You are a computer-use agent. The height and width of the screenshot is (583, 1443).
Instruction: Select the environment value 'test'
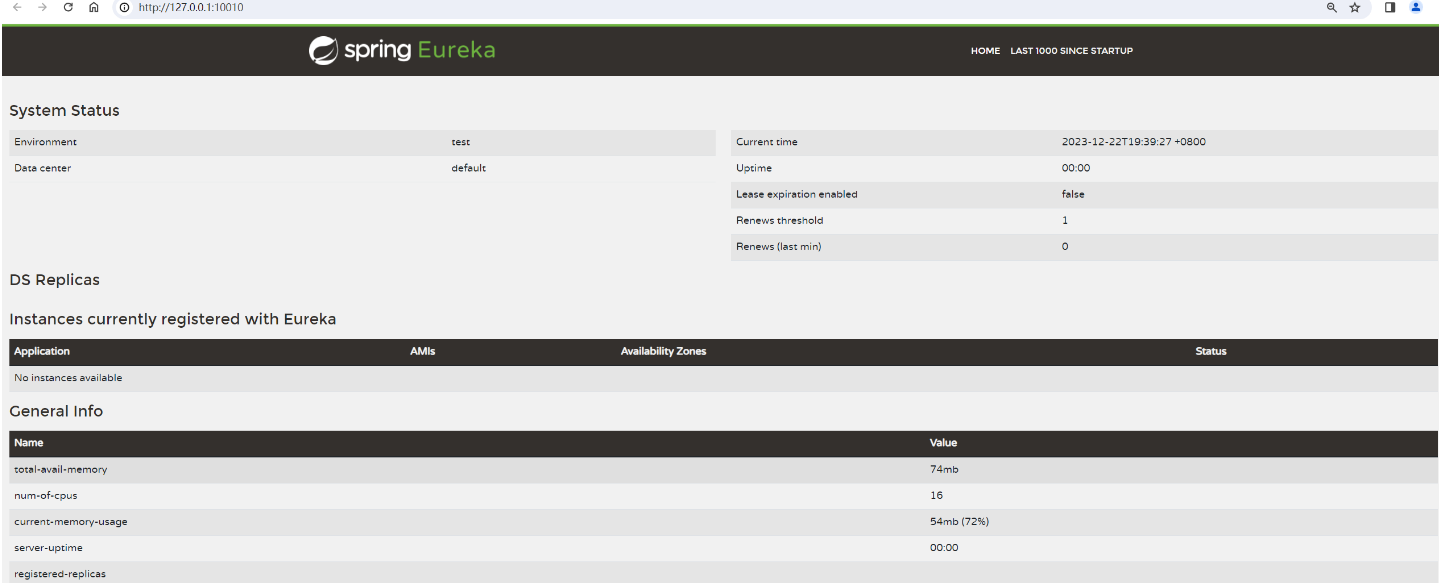460,142
